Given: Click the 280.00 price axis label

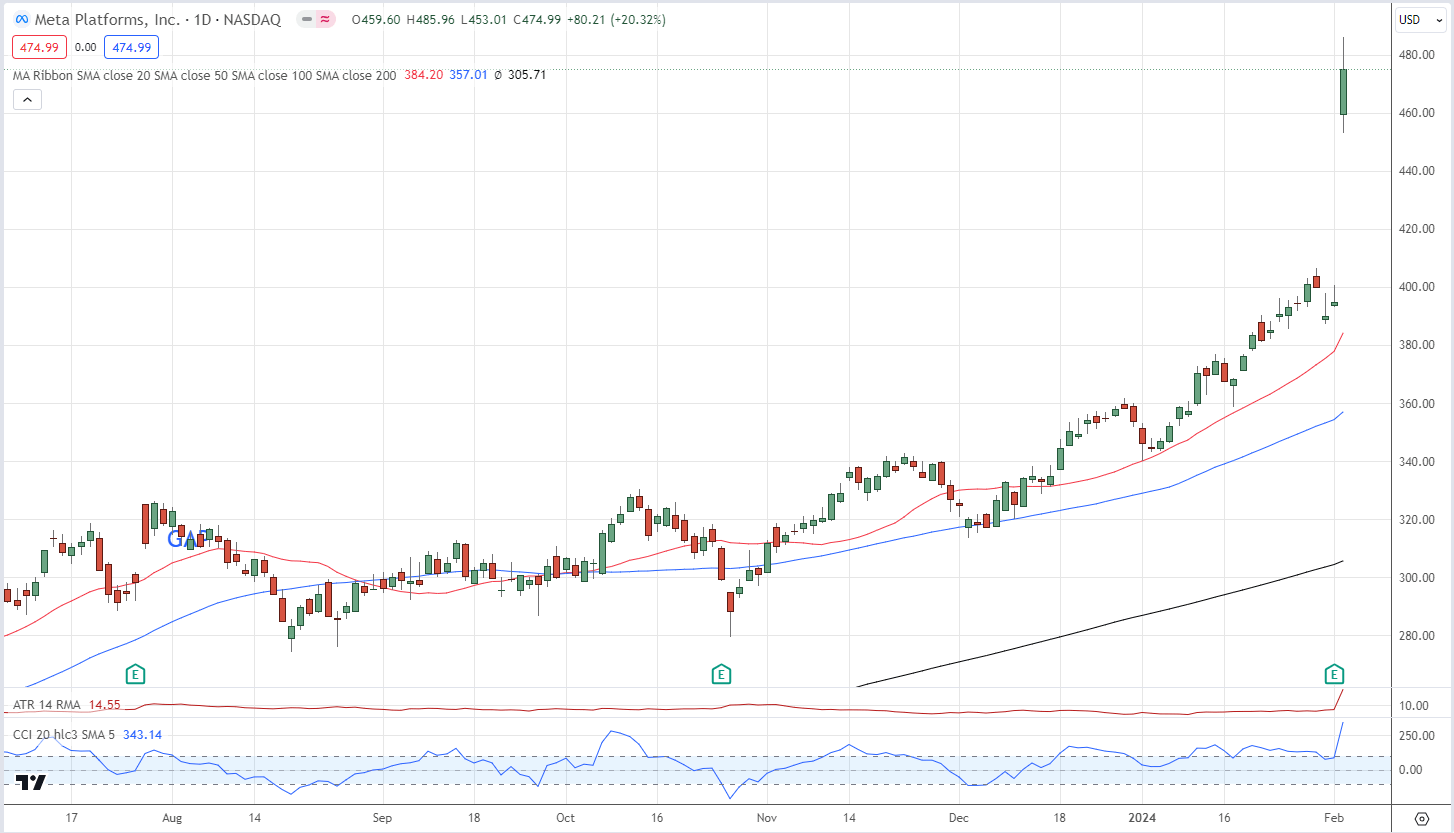Looking at the screenshot, I should pyautogui.click(x=1416, y=636).
